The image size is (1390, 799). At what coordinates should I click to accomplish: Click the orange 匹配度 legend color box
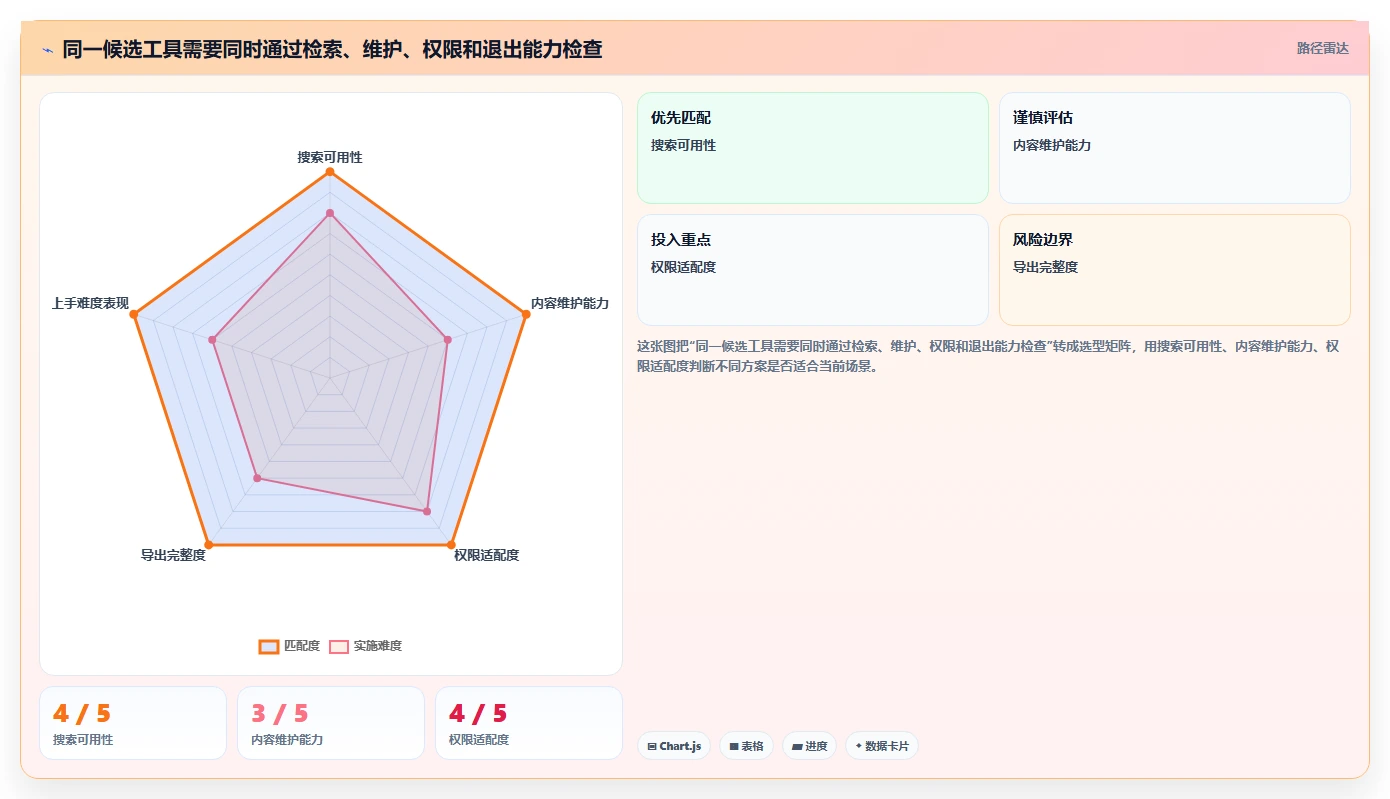pos(269,646)
